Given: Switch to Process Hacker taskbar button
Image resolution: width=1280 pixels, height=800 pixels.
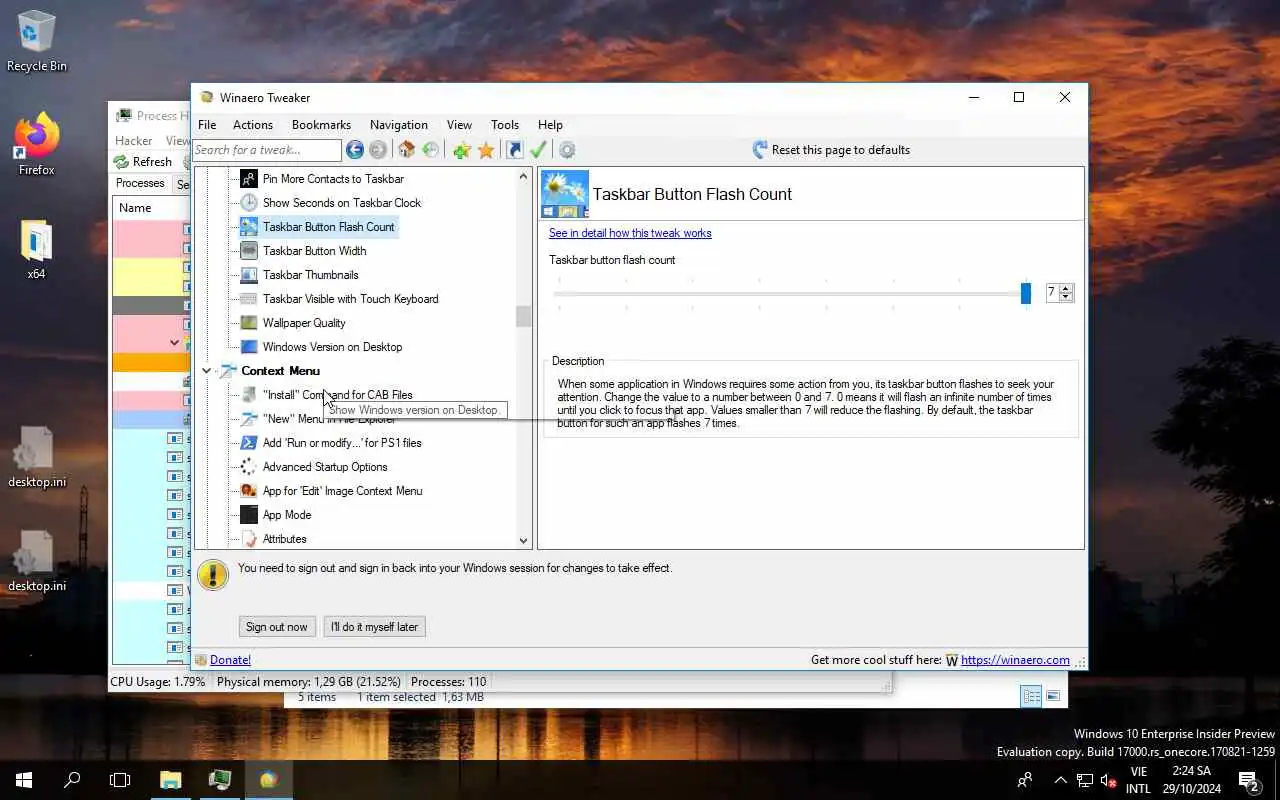Looking at the screenshot, I should (220, 780).
